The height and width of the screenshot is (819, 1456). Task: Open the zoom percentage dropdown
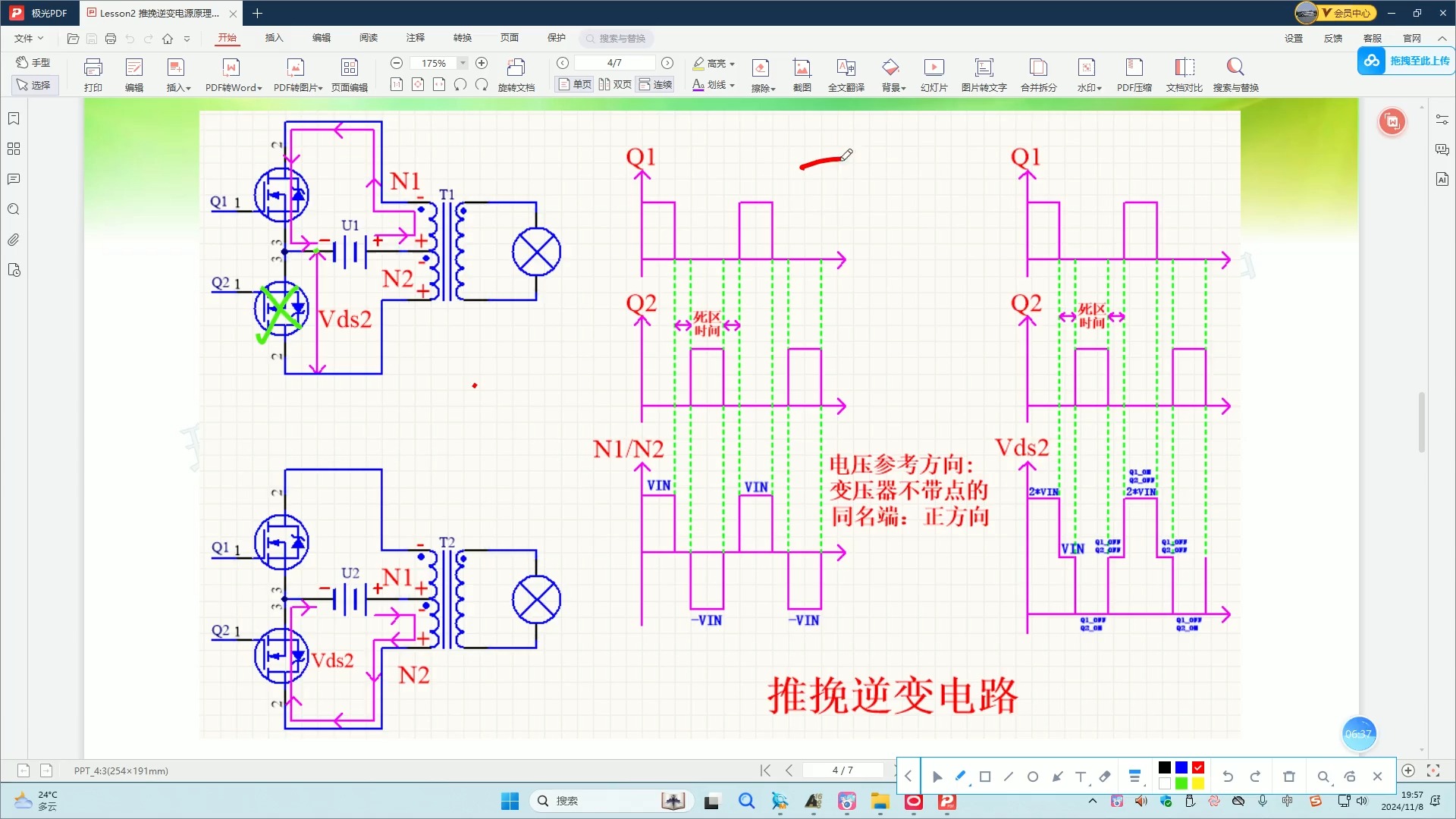(461, 63)
